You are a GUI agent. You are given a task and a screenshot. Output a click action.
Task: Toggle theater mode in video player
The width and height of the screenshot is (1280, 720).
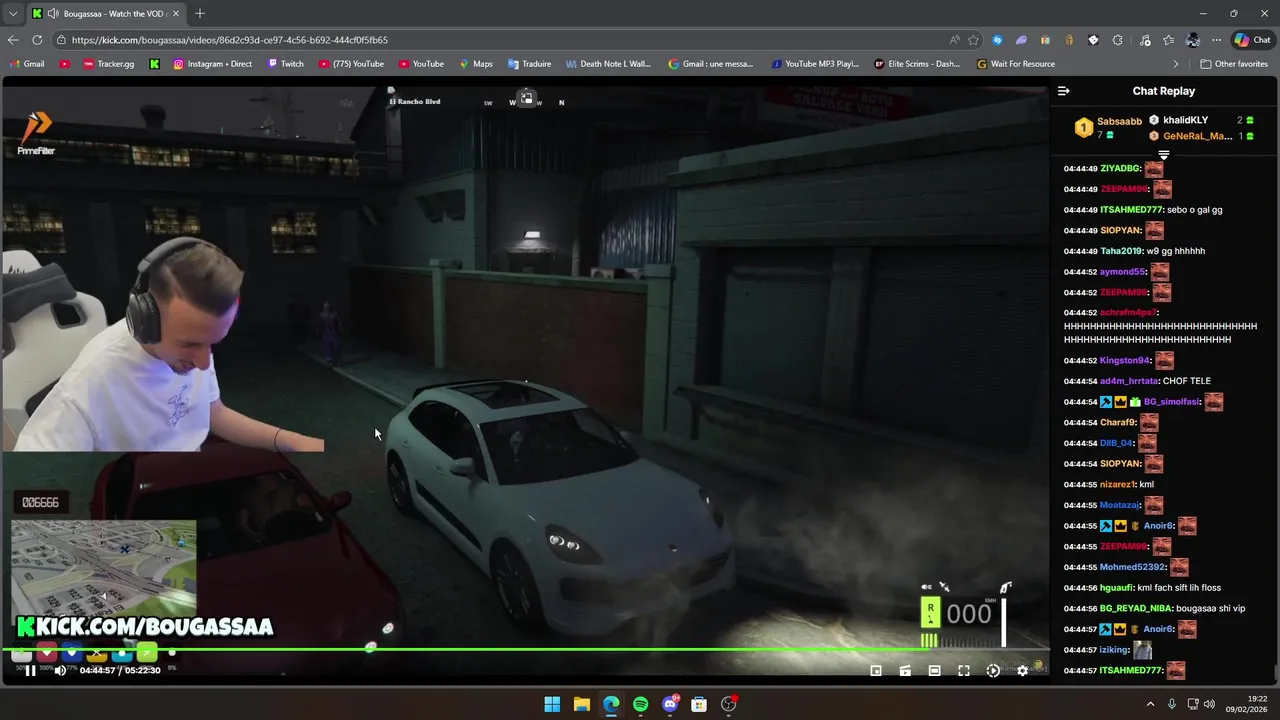coord(934,671)
